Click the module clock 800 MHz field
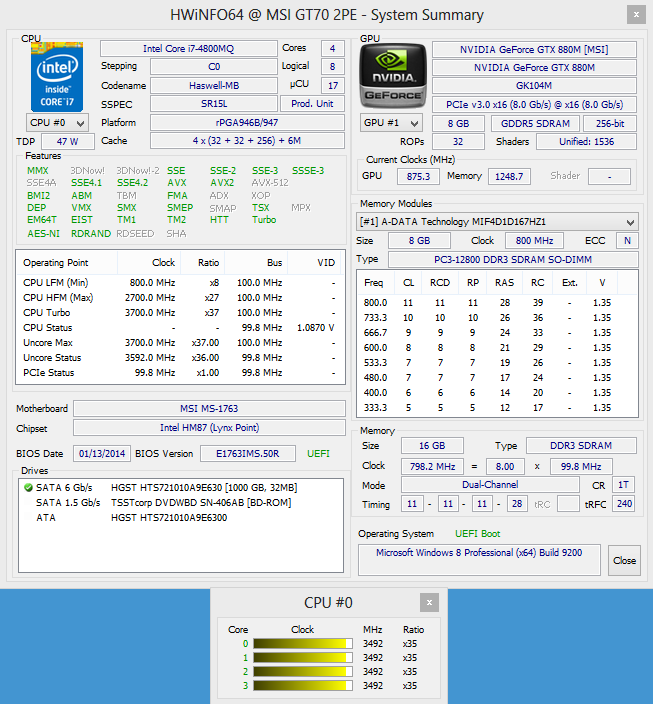Image resolution: width=653 pixels, height=704 pixels. click(x=534, y=241)
